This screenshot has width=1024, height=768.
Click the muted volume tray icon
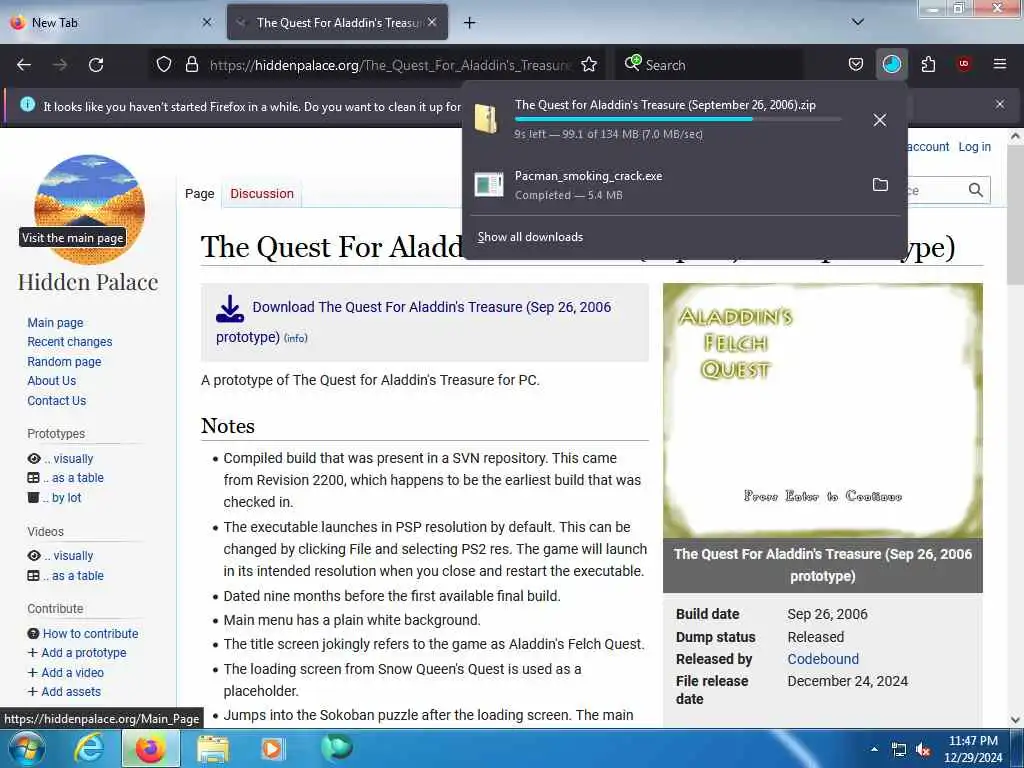[x=923, y=750]
